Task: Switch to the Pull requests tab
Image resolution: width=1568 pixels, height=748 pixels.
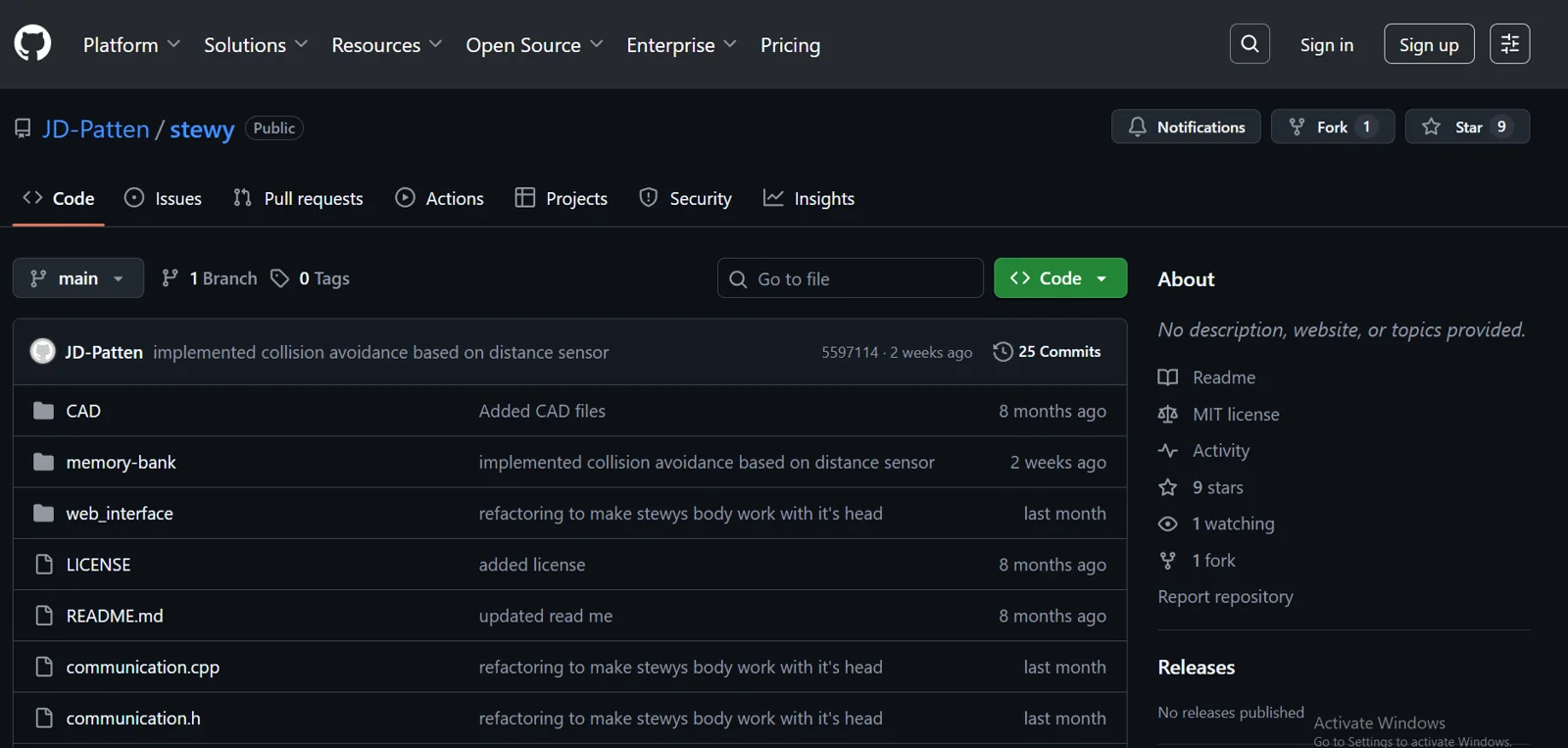Action: click(298, 198)
